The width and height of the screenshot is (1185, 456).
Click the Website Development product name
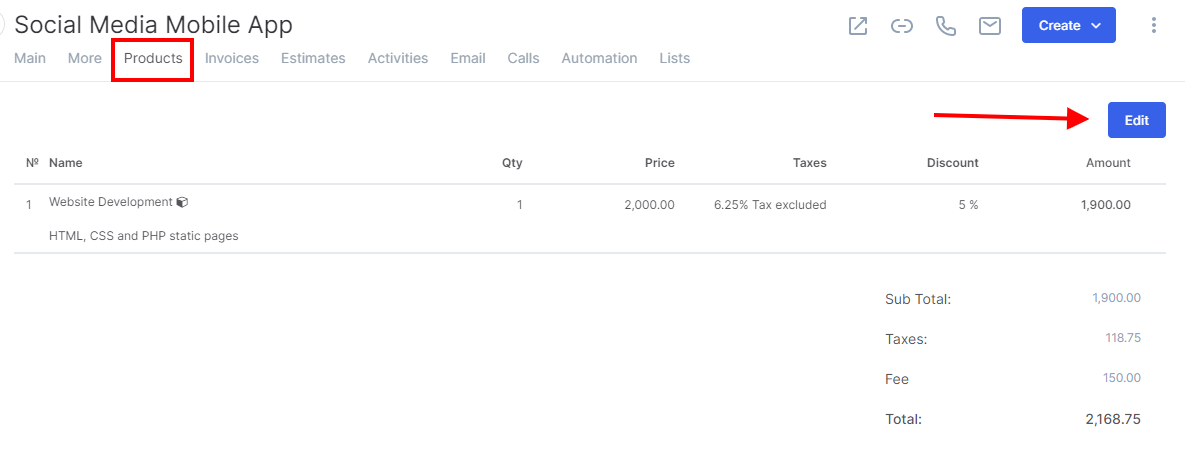(110, 202)
